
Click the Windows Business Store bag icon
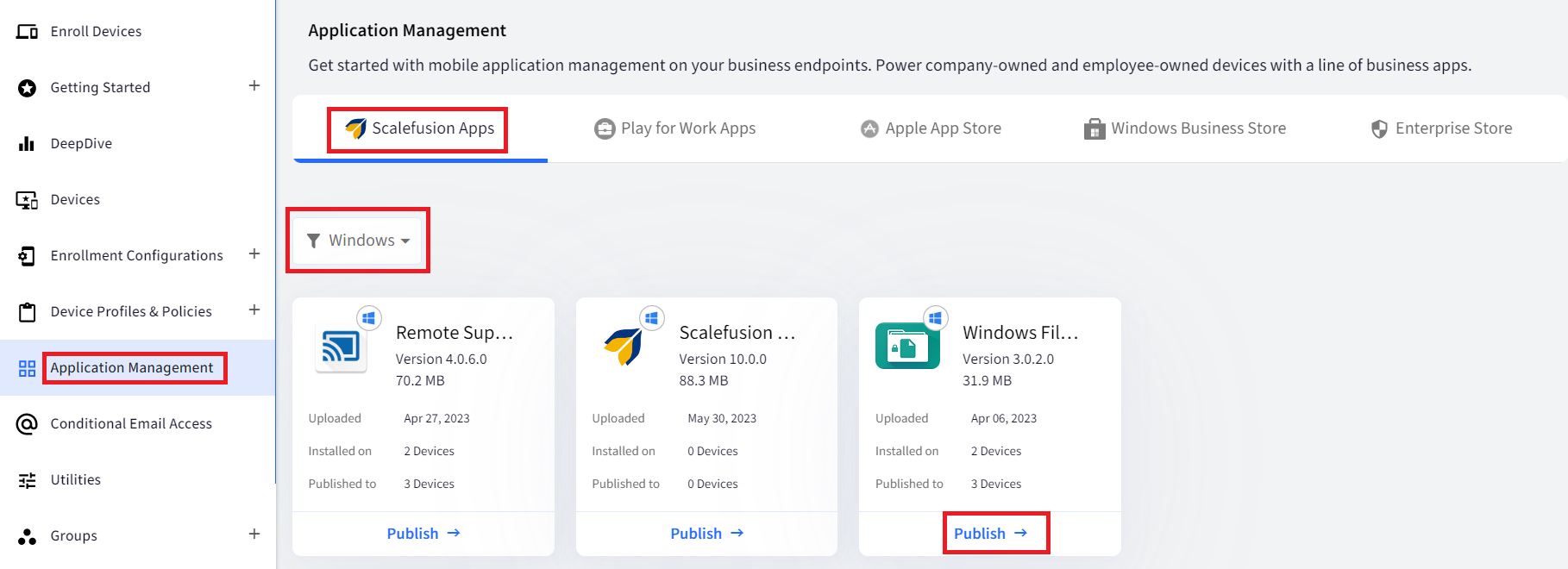coord(1094,128)
